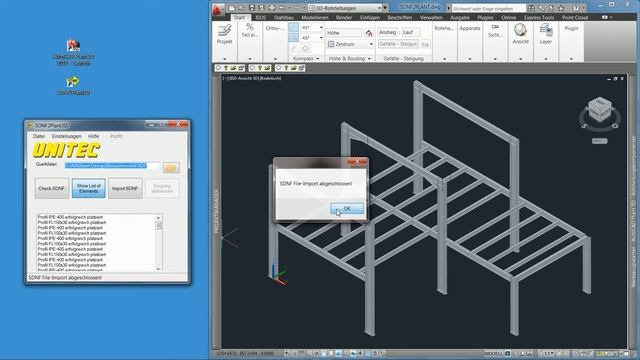Screen dimensions: 640x360
Task: Select the AutoCAD Plant 3D desktop shortcut
Action: point(73,52)
